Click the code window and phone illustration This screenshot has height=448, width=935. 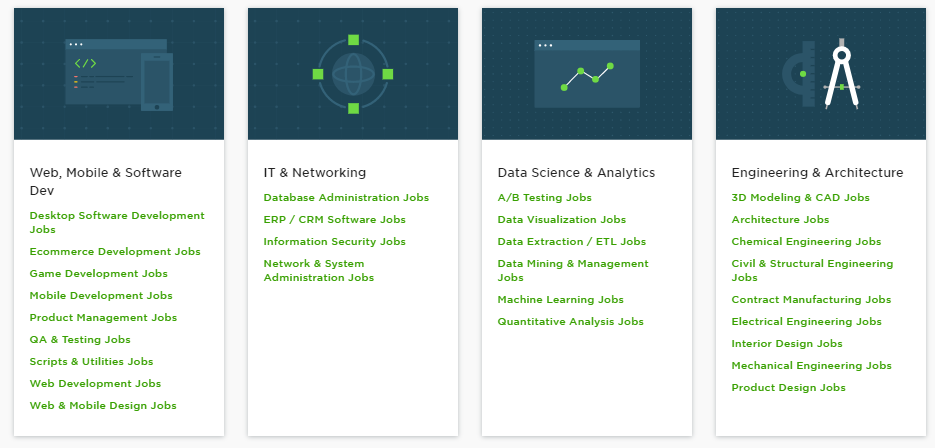[119, 74]
